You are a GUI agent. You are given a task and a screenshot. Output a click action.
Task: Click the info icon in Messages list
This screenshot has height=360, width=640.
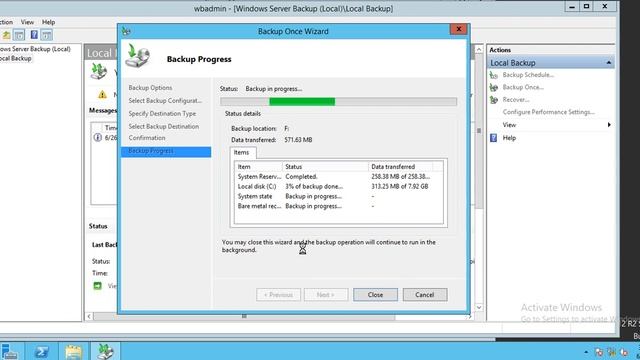98,138
